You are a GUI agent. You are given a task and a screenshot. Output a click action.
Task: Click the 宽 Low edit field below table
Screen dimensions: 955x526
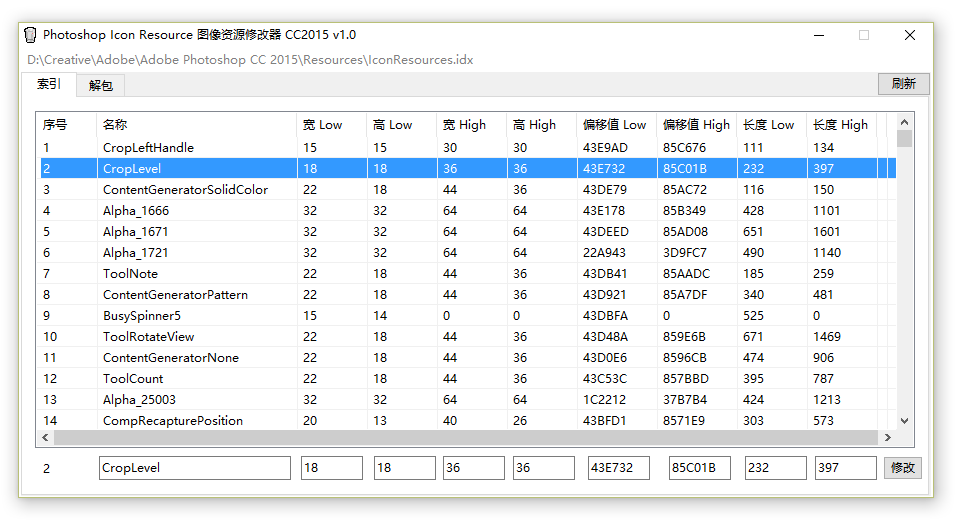[x=332, y=468]
